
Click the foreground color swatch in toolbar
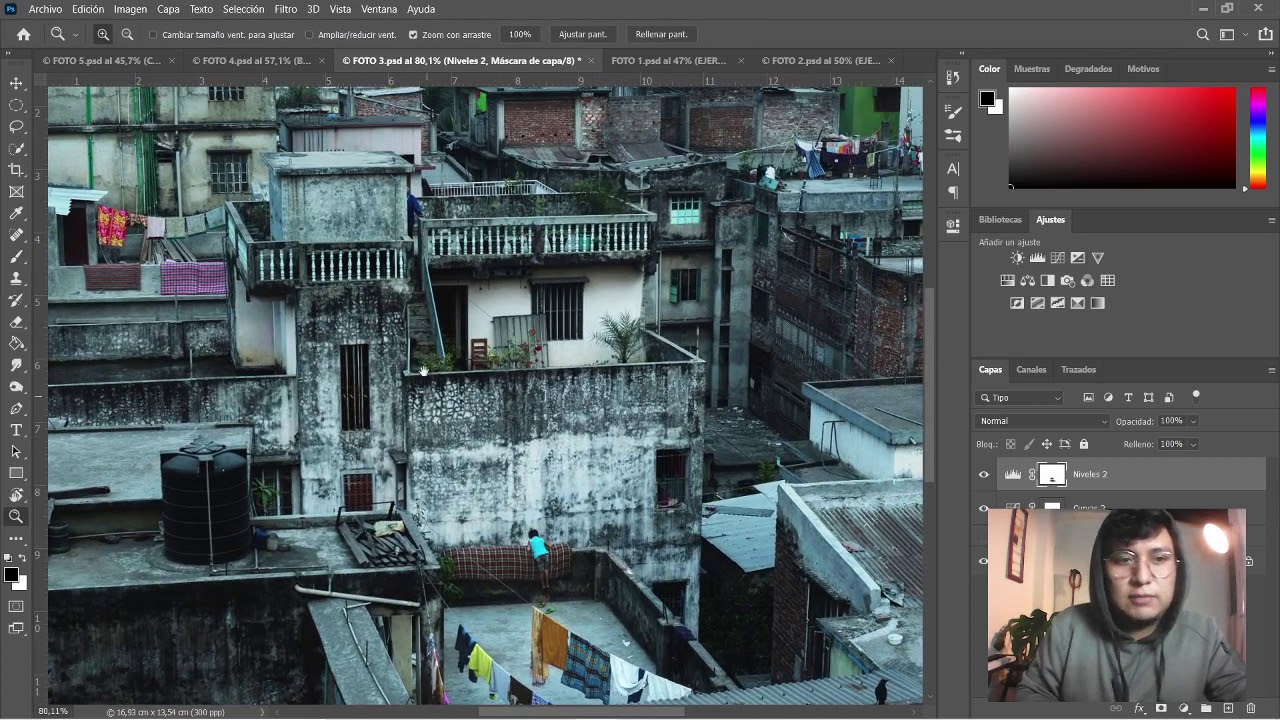pos(11,575)
